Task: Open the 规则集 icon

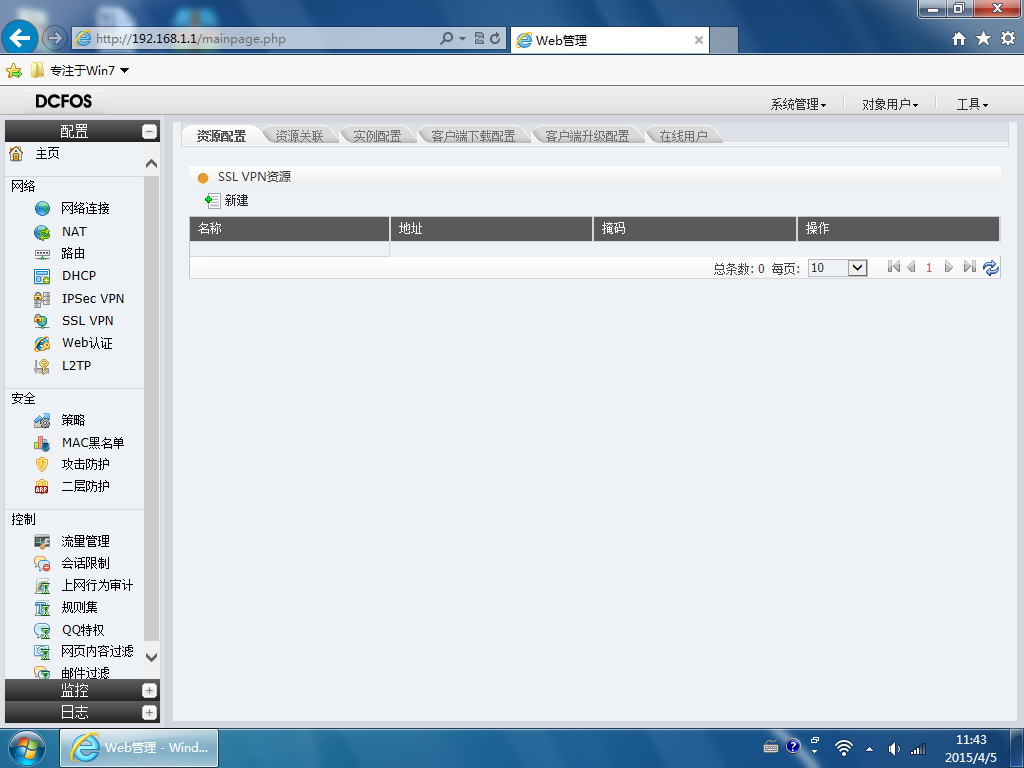Action: 42,608
